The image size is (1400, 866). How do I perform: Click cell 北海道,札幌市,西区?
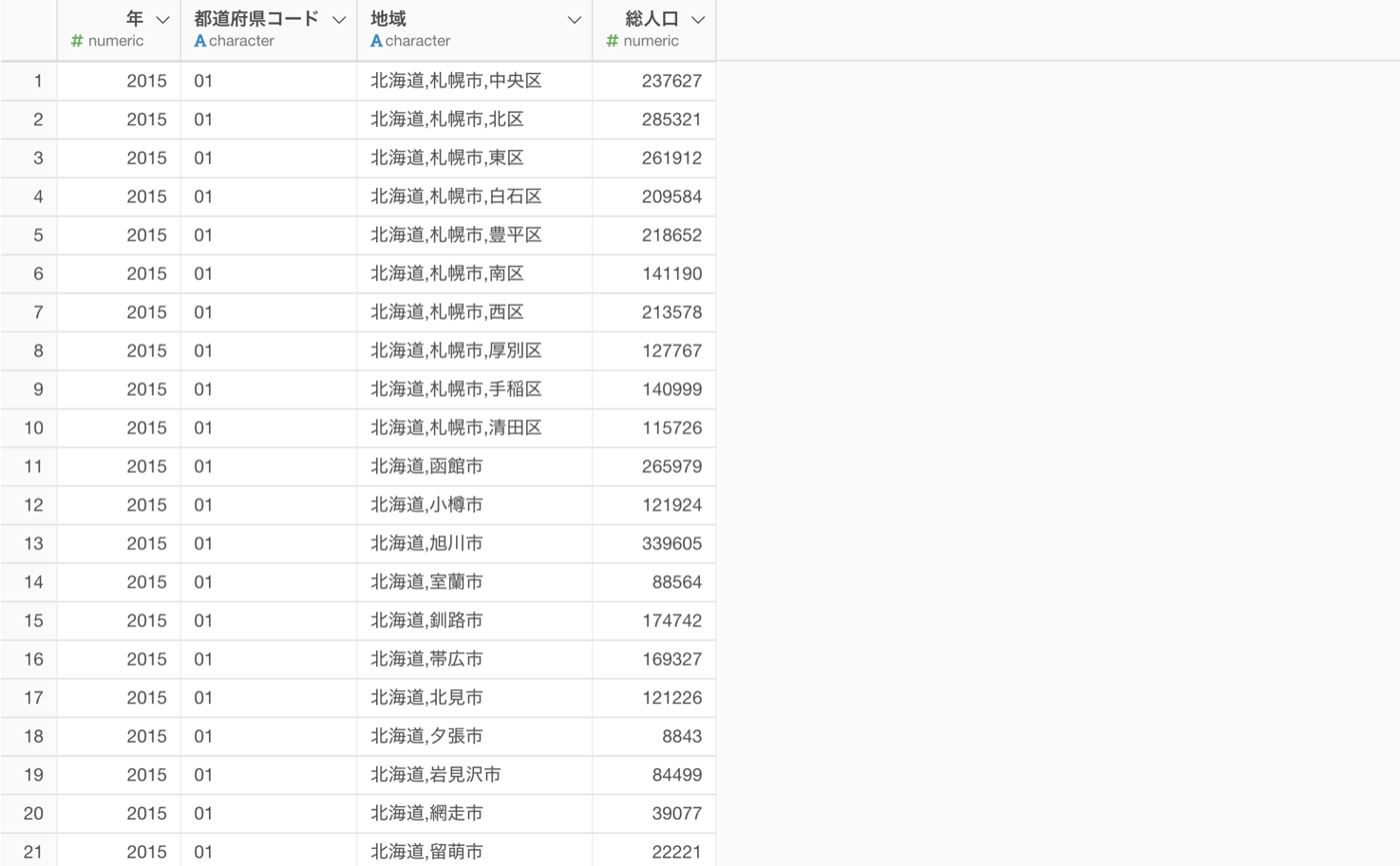475,312
